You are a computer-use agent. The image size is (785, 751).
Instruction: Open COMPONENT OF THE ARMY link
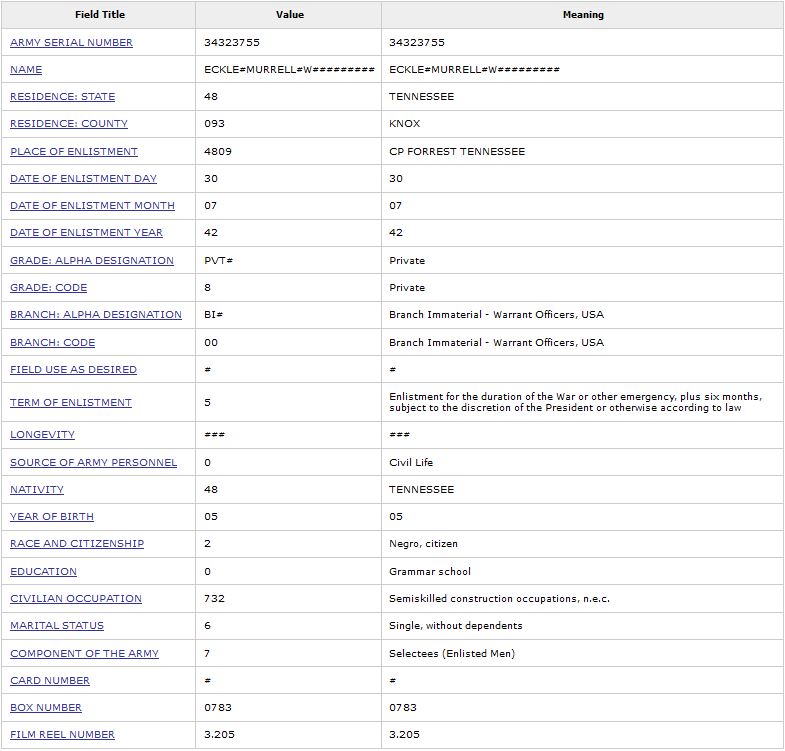pyautogui.click(x=84, y=654)
